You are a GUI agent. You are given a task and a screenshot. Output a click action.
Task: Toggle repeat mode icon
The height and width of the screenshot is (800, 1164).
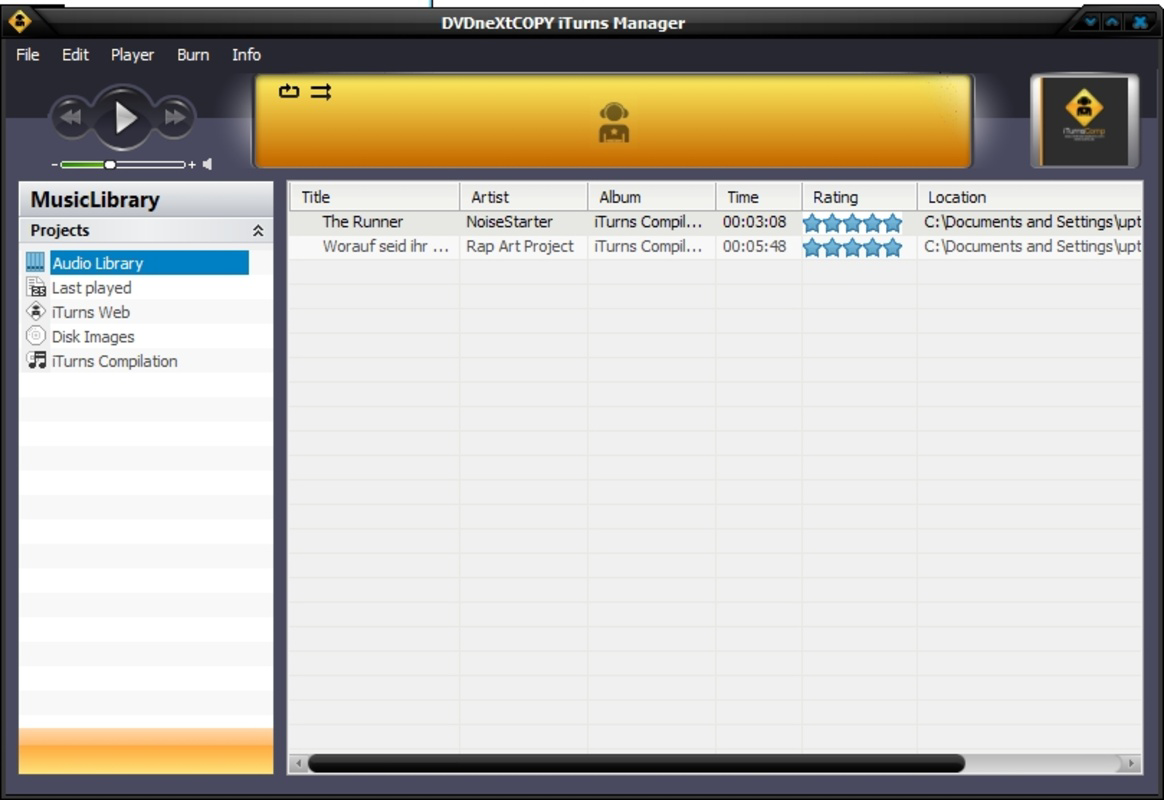click(x=289, y=91)
